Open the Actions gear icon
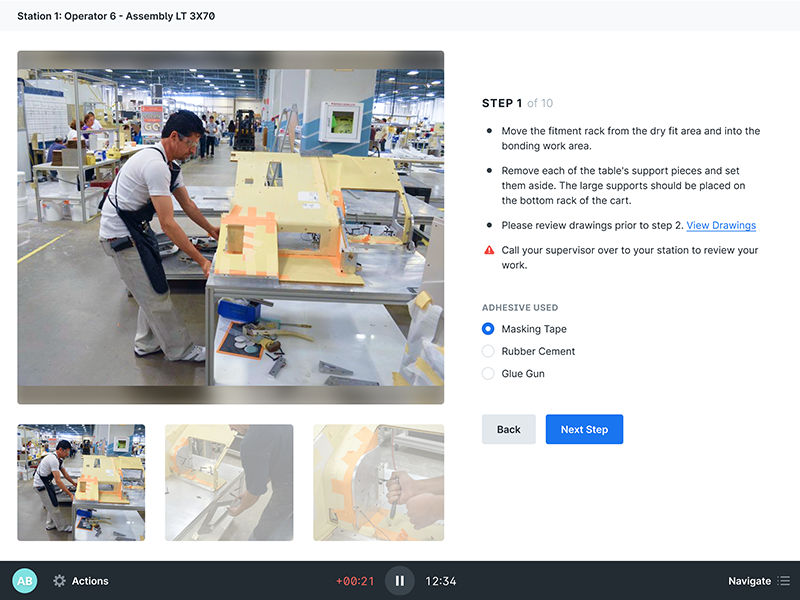The image size is (800, 600). coord(60,580)
